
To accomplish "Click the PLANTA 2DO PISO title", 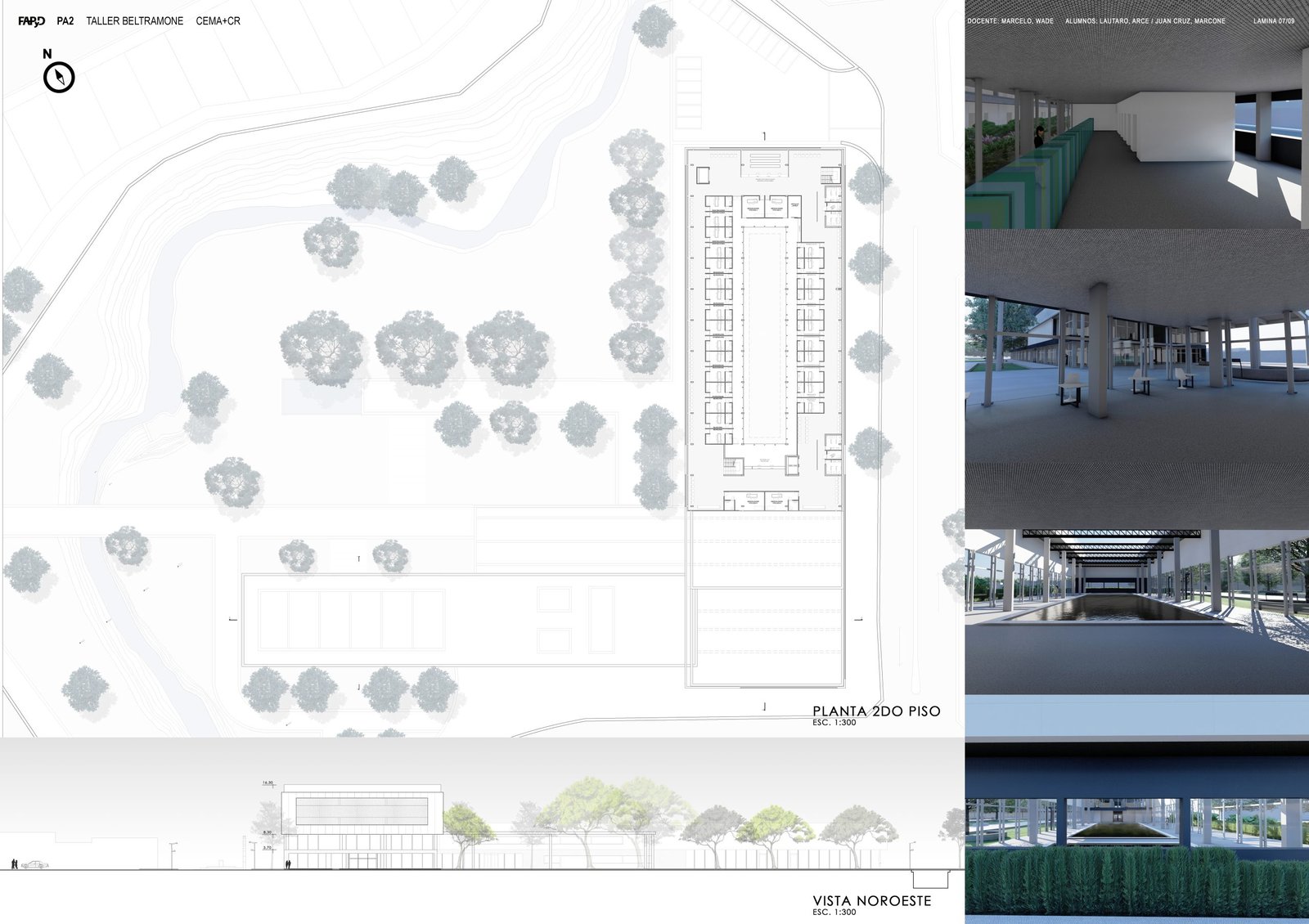I will coord(876,711).
